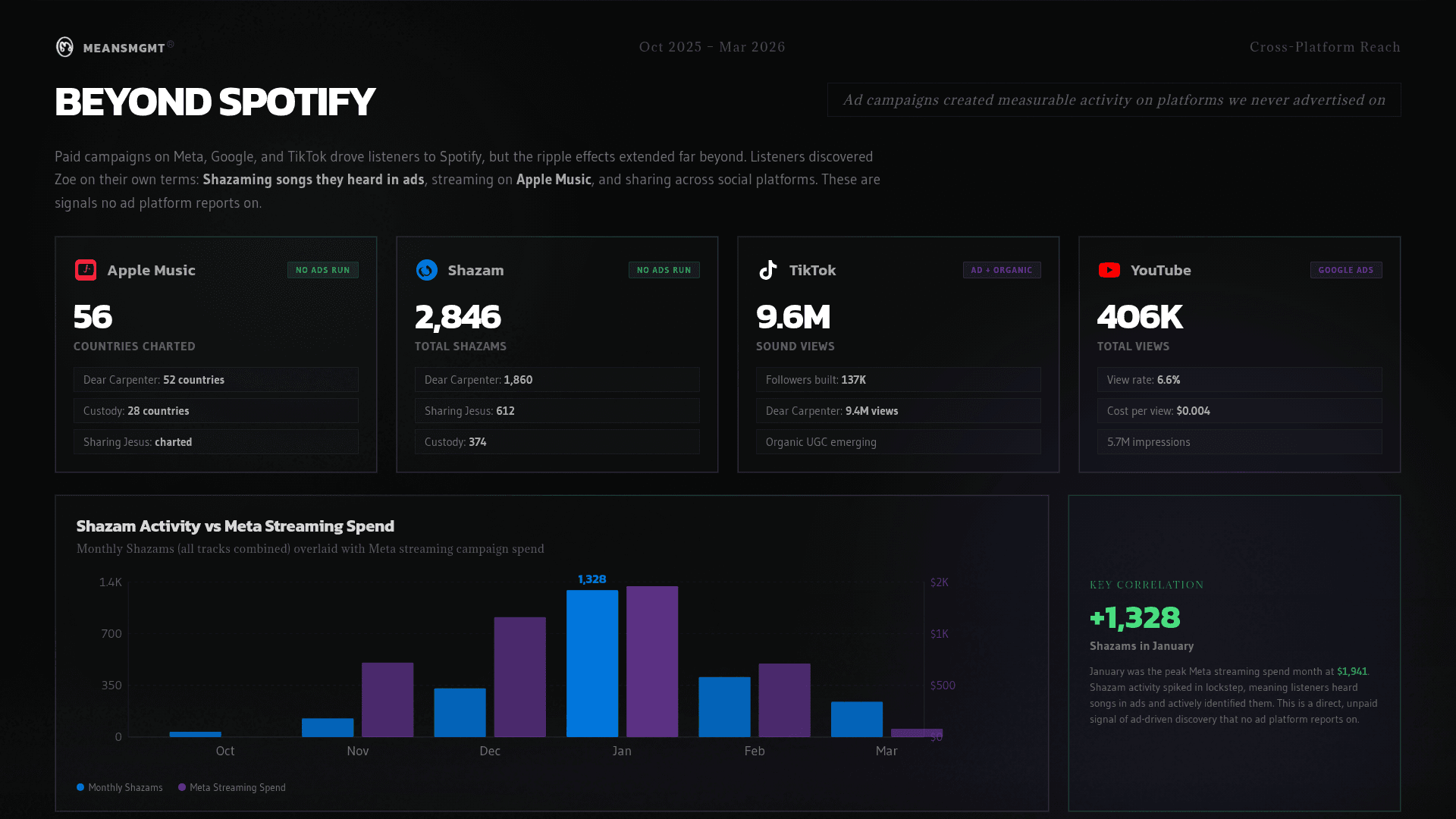Click the November blue Shazams bar
1456x819 pixels.
(328, 727)
